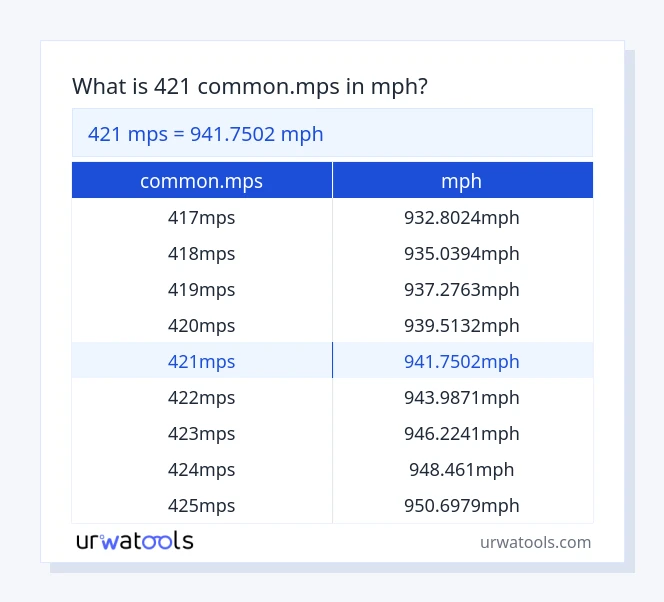
Task: Click the highlighted 421mps cell
Action: click(201, 361)
